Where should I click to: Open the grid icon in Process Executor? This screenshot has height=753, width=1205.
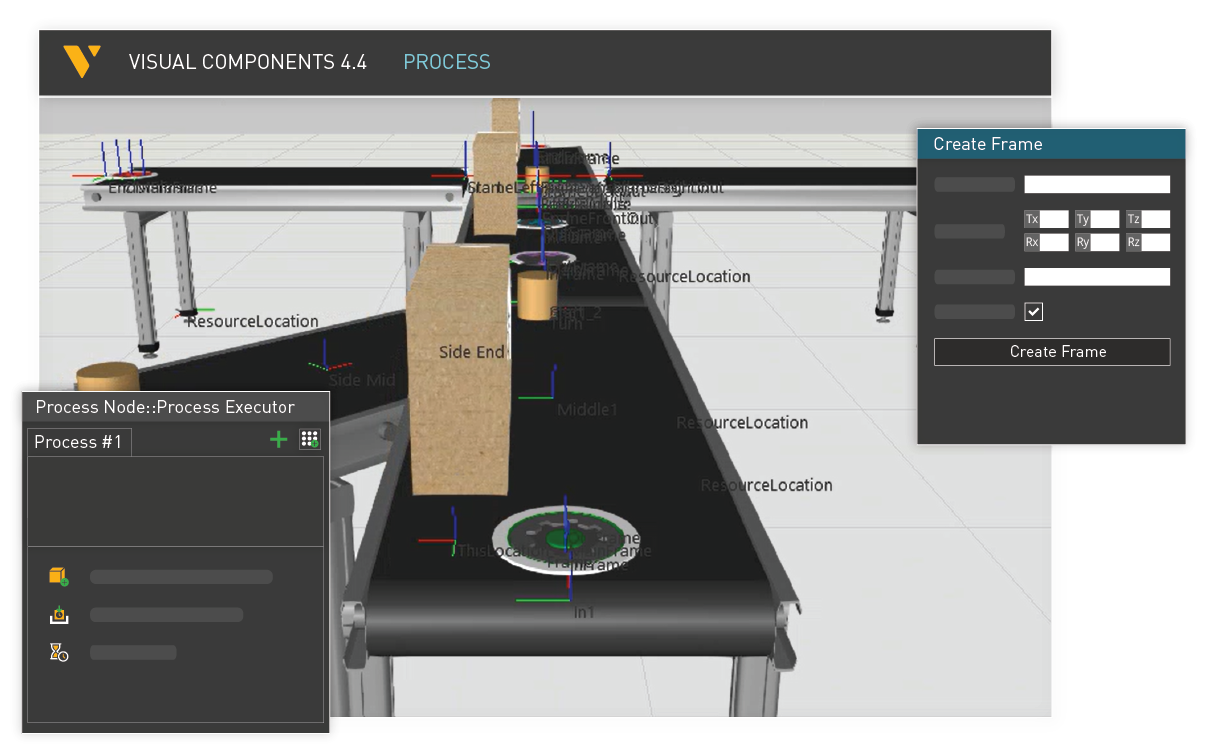(309, 439)
